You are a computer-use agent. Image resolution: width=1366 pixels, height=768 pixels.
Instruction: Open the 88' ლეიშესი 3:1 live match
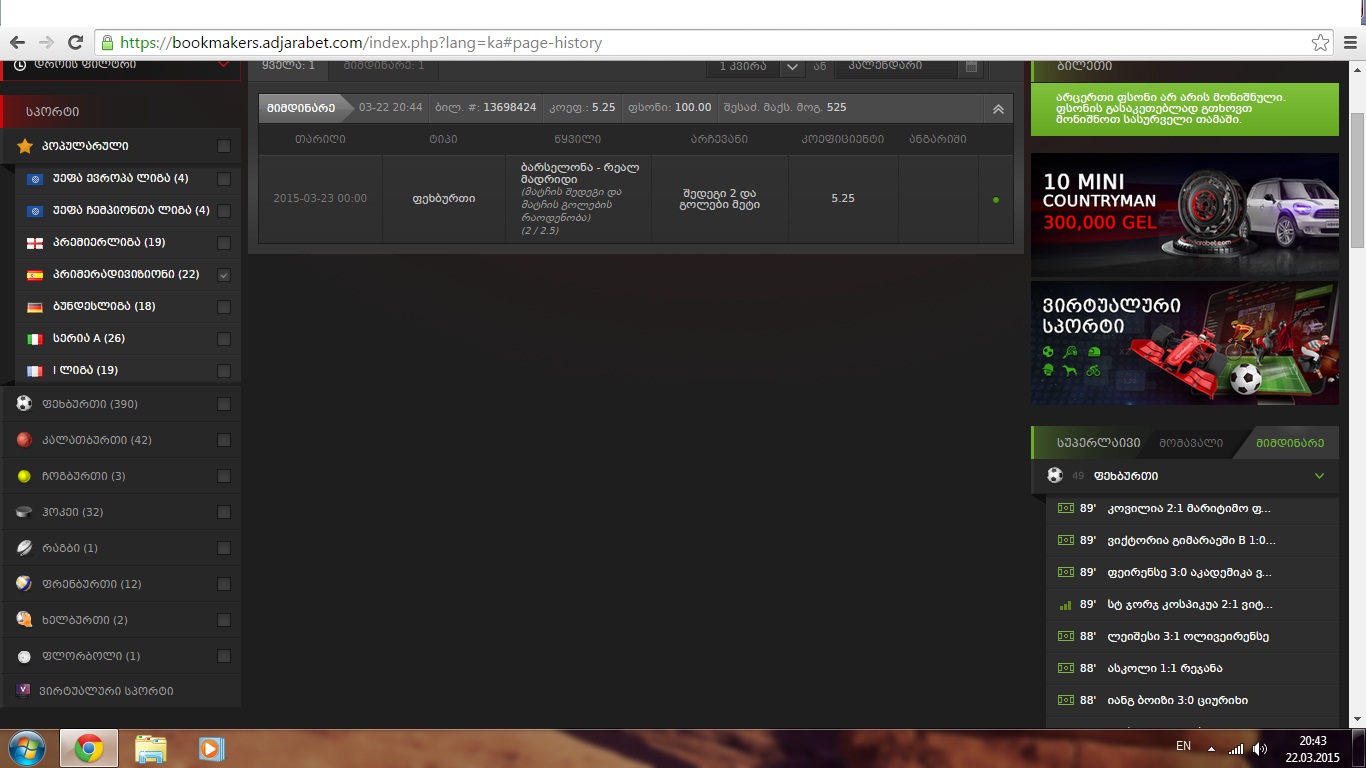point(1192,636)
